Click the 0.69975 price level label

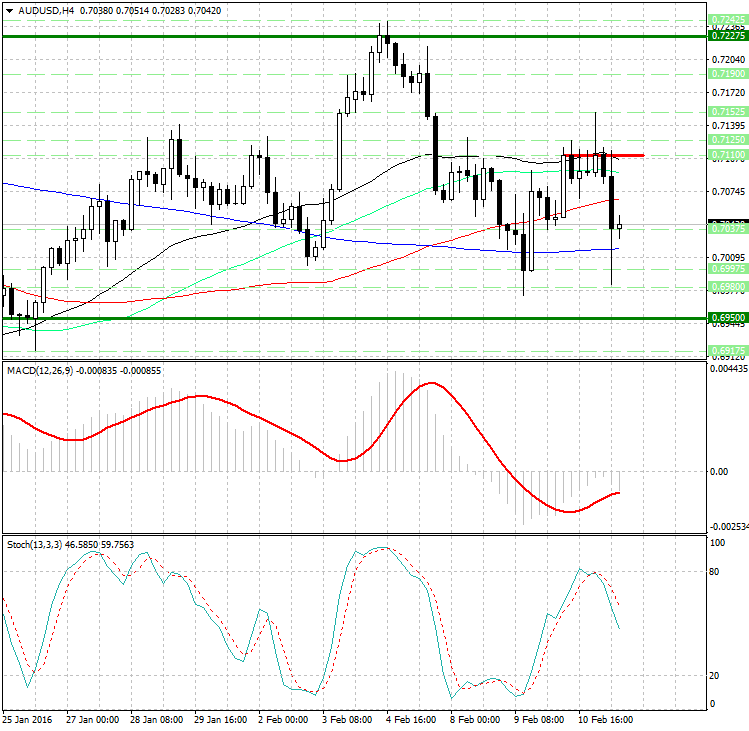(x=726, y=269)
